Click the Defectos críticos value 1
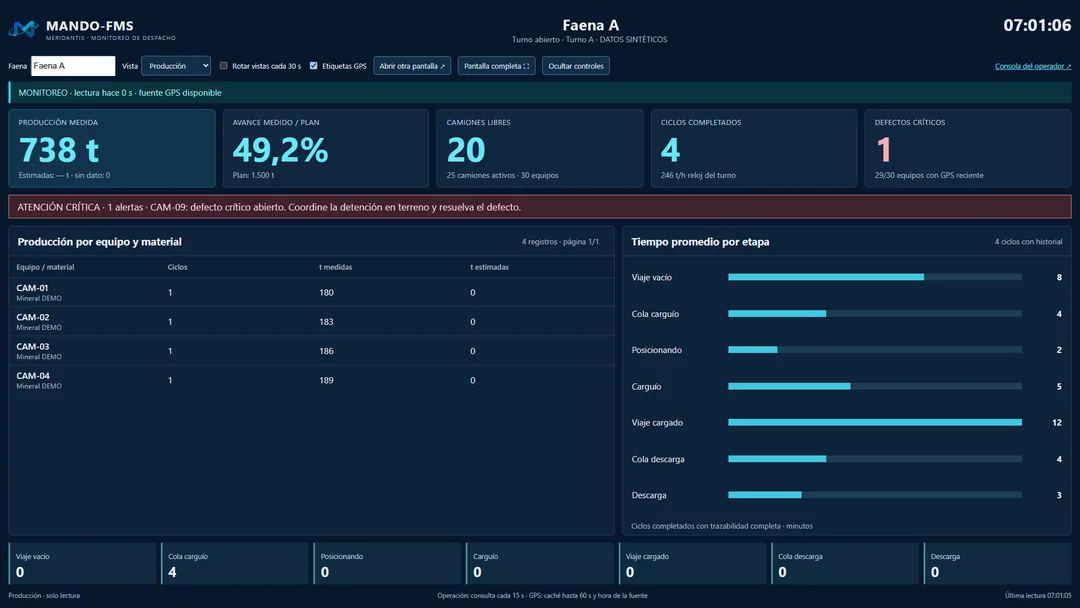Screen dimensions: 1080x608 pyautogui.click(x=884, y=149)
